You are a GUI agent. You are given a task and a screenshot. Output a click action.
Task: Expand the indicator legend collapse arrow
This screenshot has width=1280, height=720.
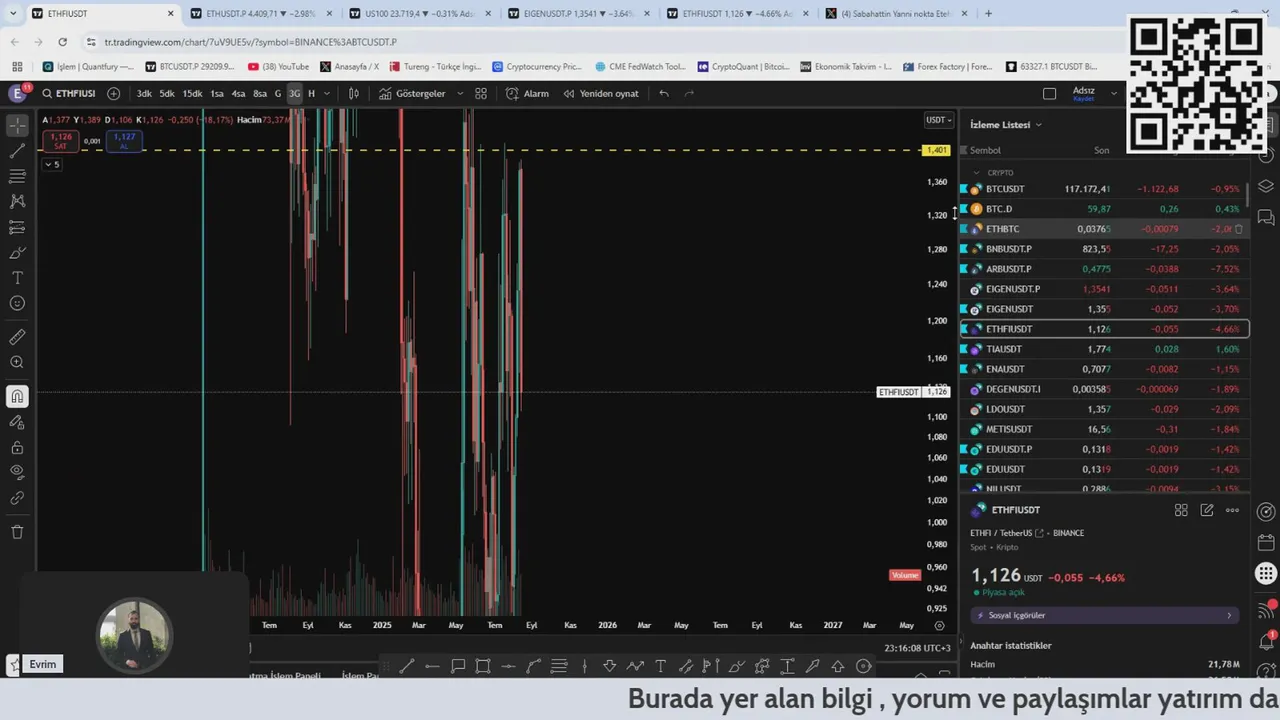[x=53, y=164]
